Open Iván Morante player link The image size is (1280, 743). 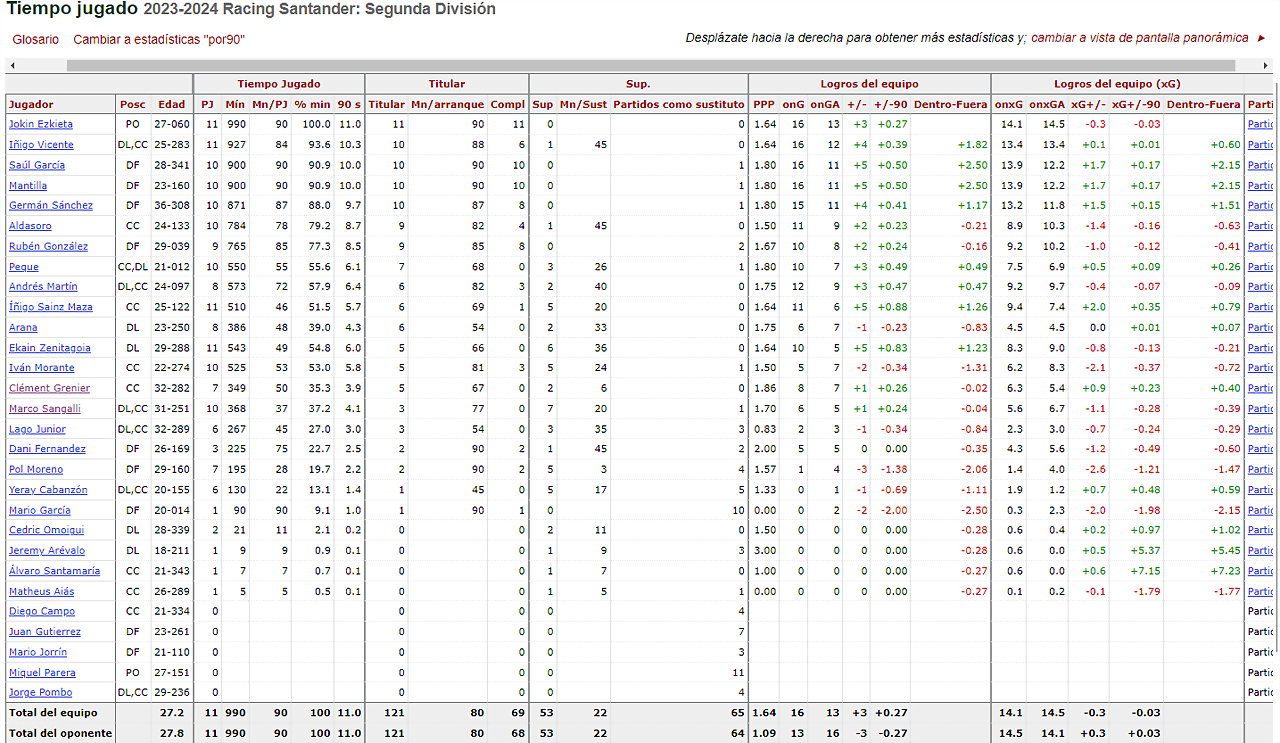pyautogui.click(x=42, y=368)
